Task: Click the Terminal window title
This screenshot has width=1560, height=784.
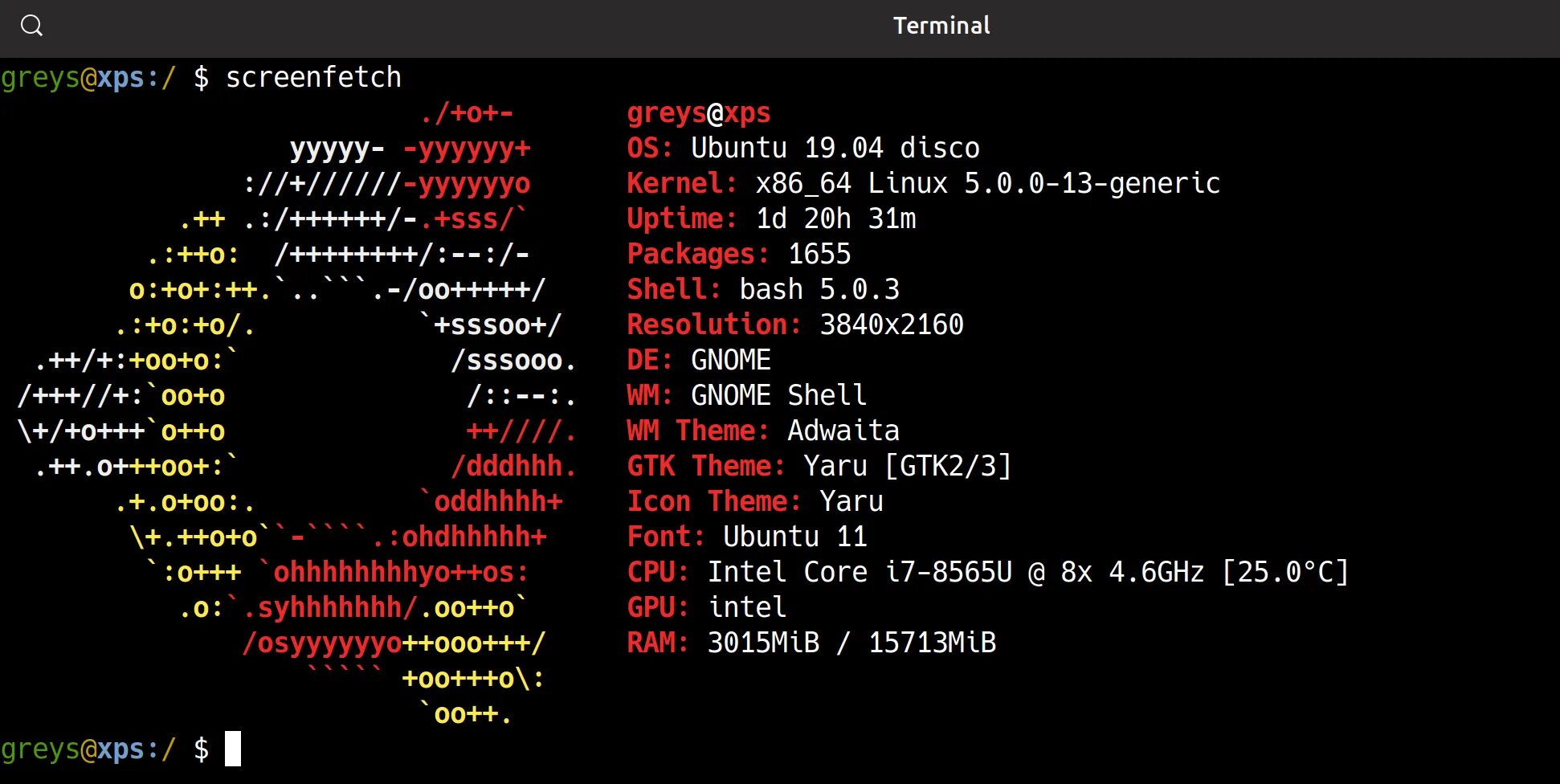Action: point(941,26)
